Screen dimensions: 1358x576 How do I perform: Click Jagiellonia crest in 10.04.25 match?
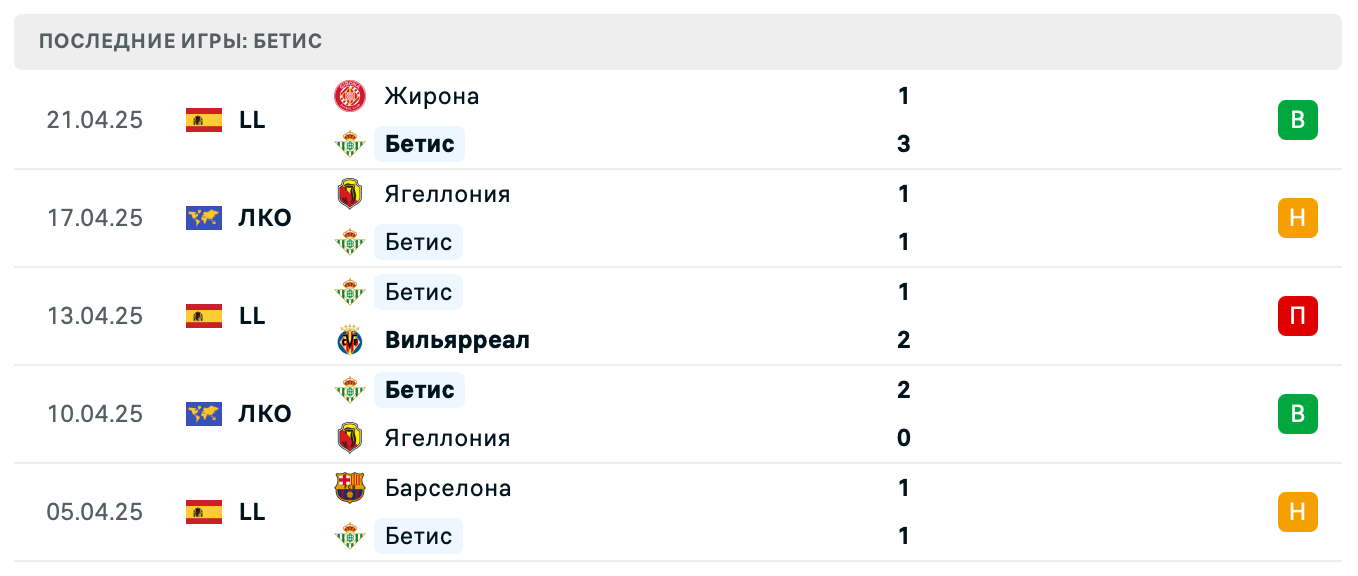tap(350, 438)
